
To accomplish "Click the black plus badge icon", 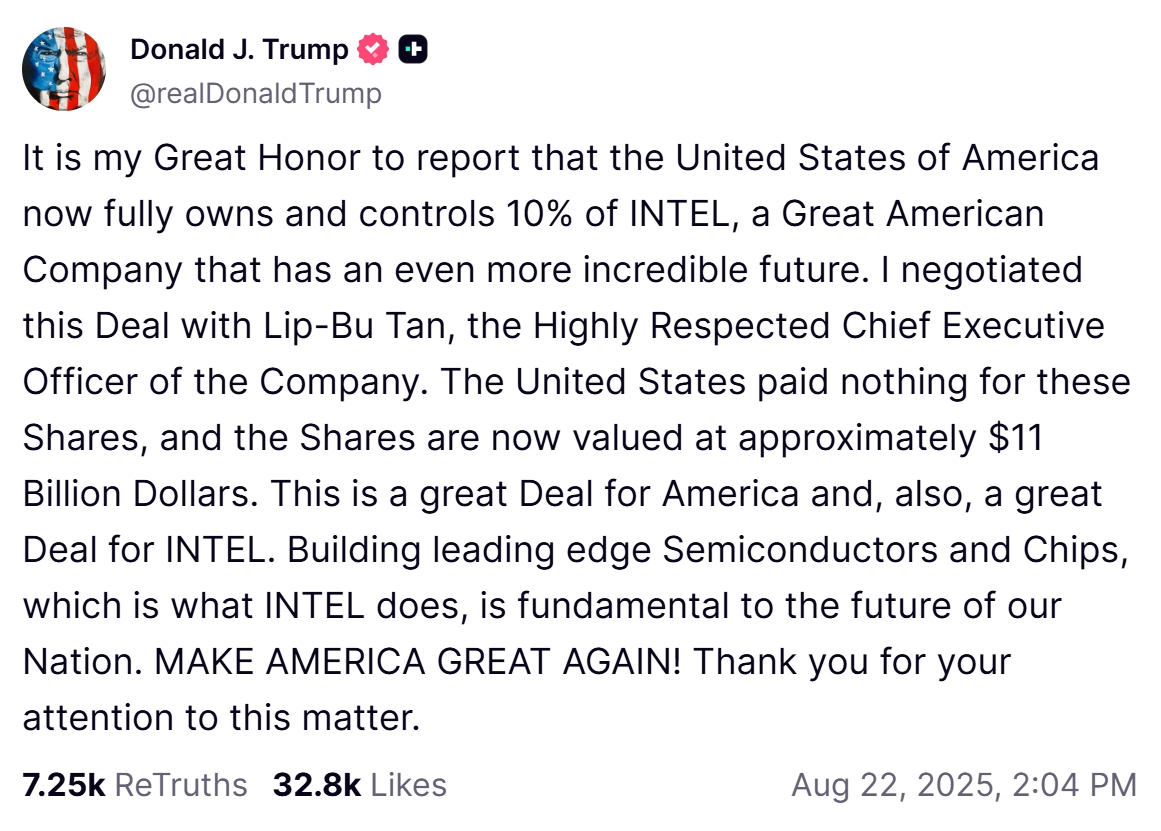I will coord(413,49).
